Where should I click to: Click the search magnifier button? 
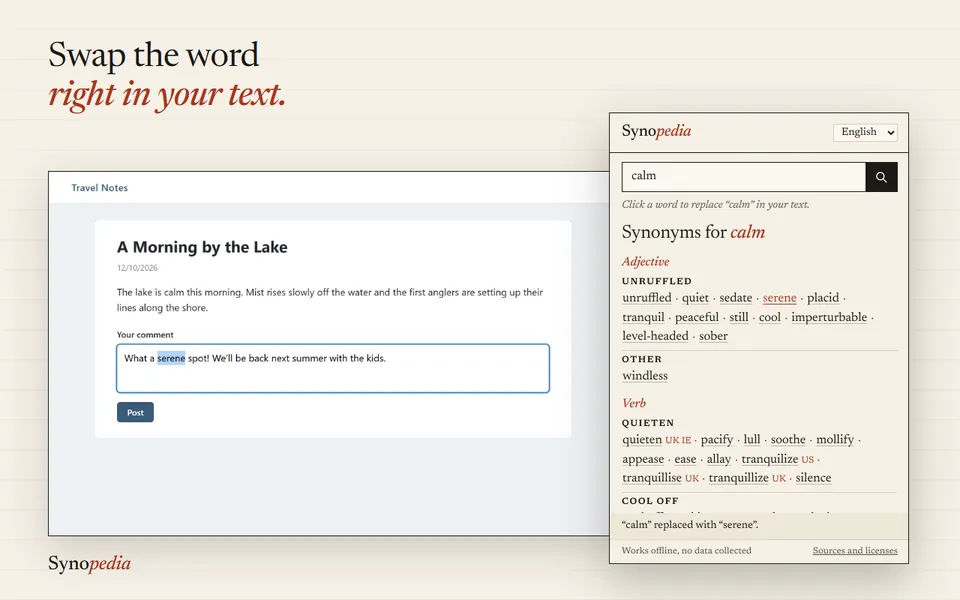click(881, 177)
